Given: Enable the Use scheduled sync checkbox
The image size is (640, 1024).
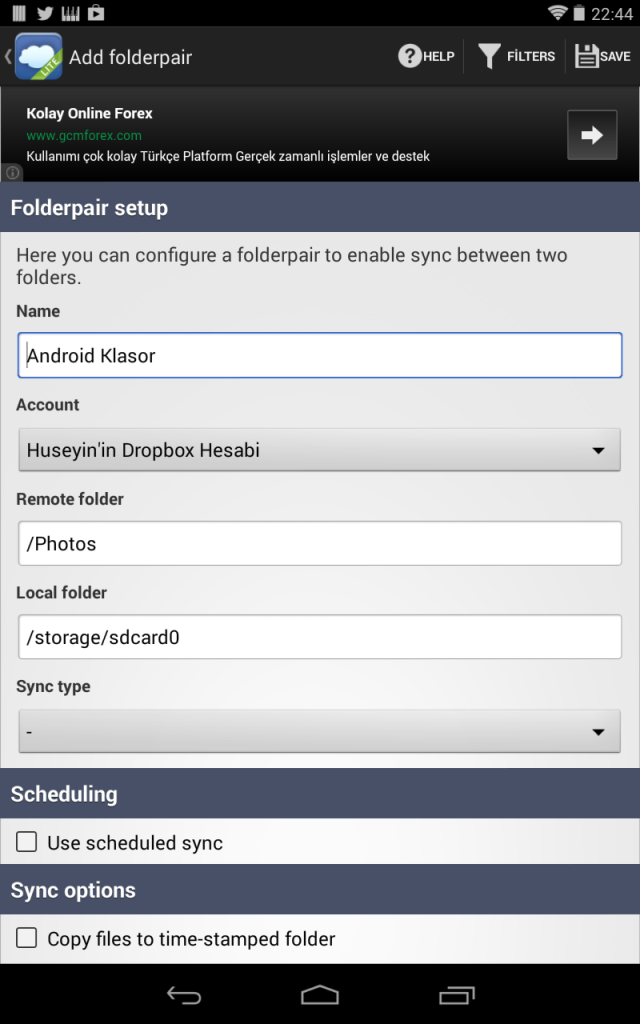Looking at the screenshot, I should pyautogui.click(x=27, y=843).
